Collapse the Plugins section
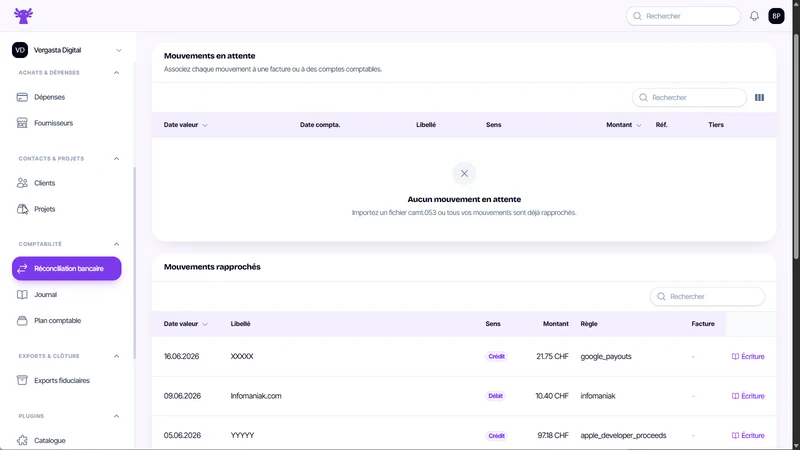800x450 pixels. pyautogui.click(x=116, y=416)
